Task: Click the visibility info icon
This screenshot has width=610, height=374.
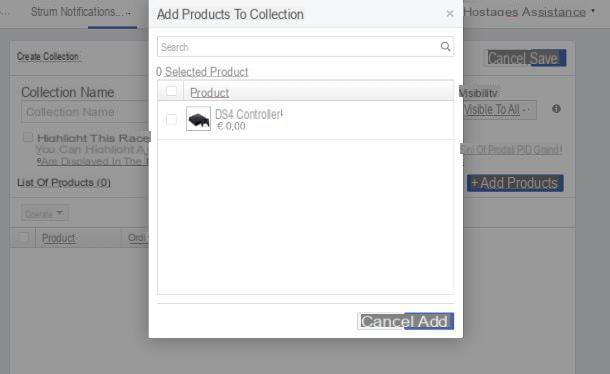Action: pyautogui.click(x=556, y=109)
